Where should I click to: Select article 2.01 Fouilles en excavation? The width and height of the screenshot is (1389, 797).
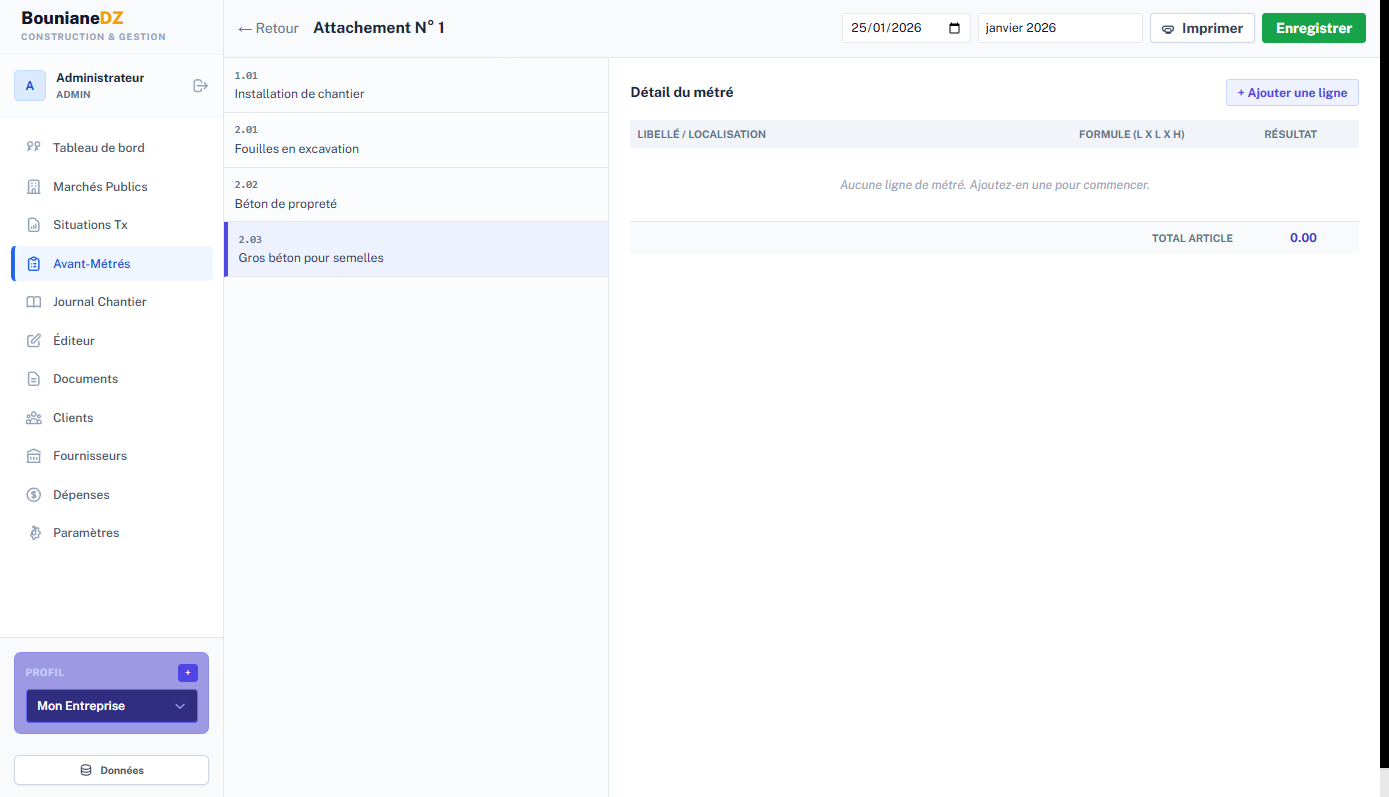coord(415,140)
